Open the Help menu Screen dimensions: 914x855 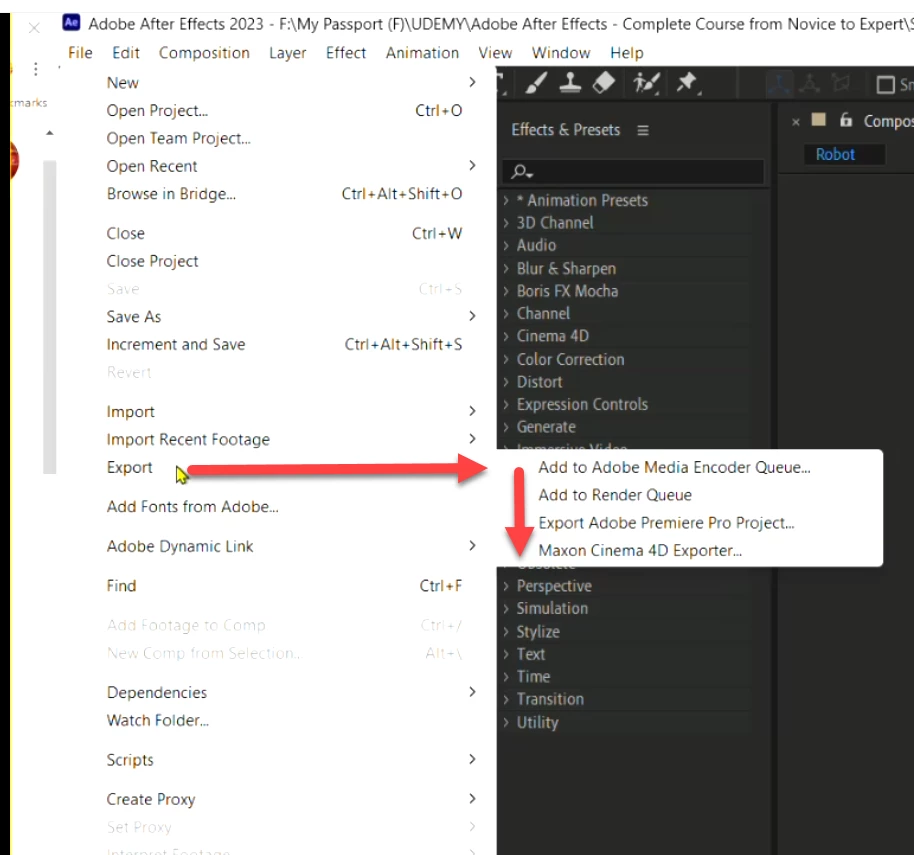[x=627, y=53]
